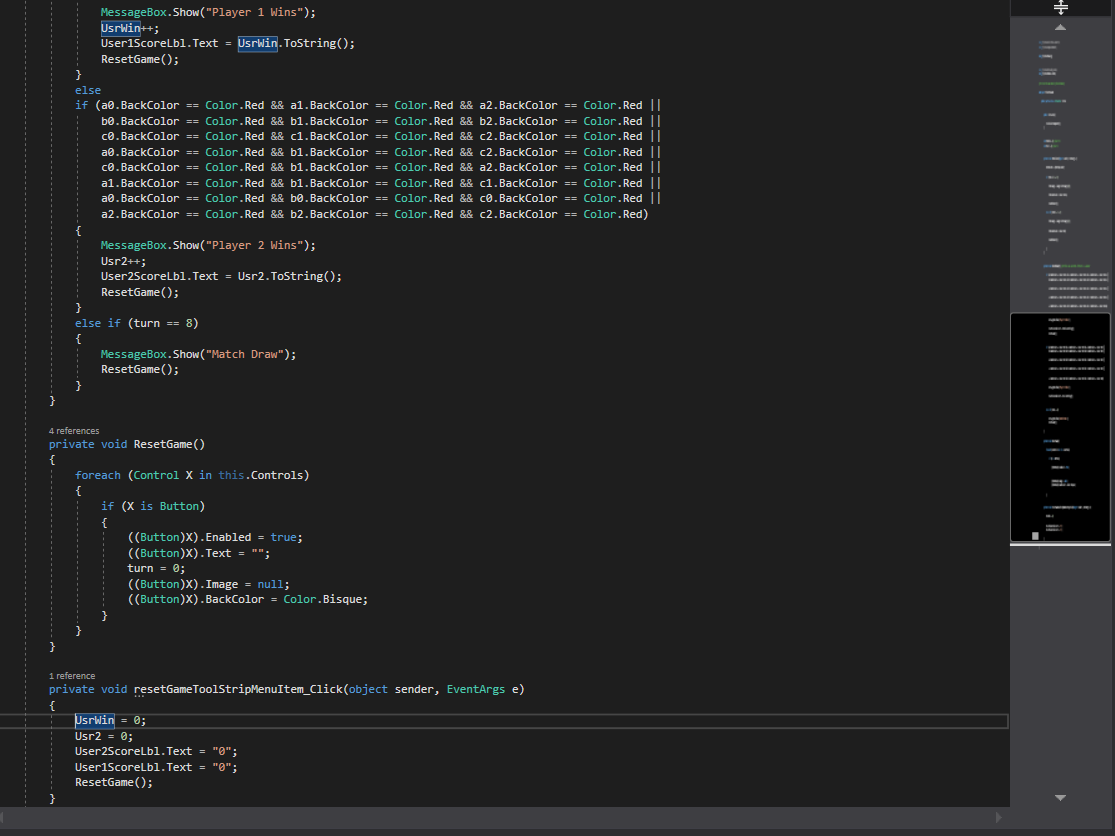Click the highlighted UsrWin in "UsrWin = 0;"
Viewport: 1115px width, 836px height.
[x=95, y=721]
